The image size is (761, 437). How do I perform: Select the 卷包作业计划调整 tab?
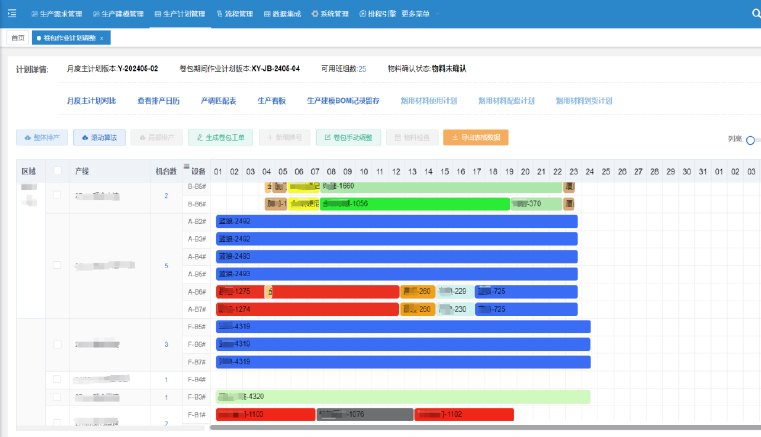tap(69, 38)
